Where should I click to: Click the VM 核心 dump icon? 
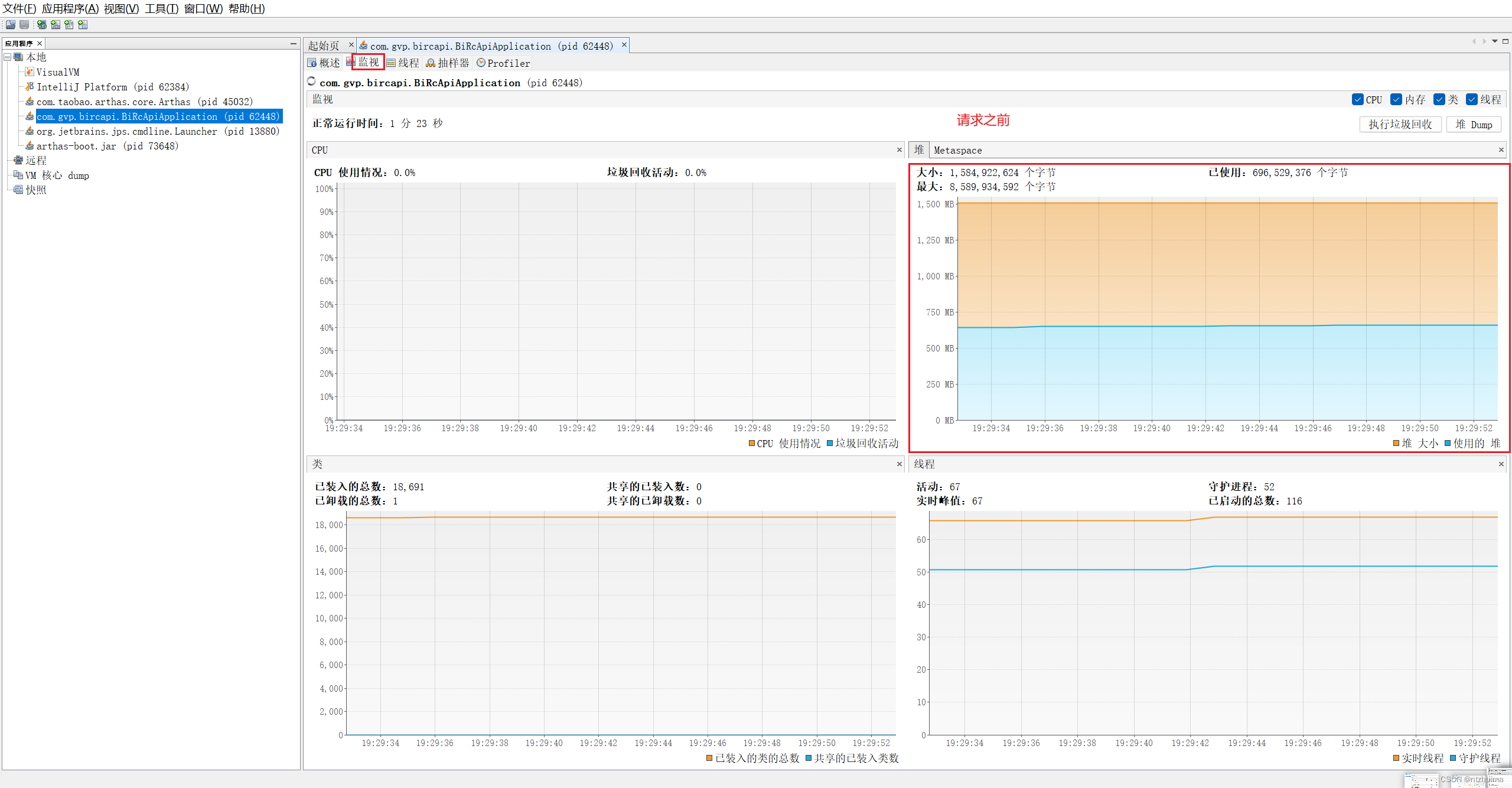tap(18, 175)
